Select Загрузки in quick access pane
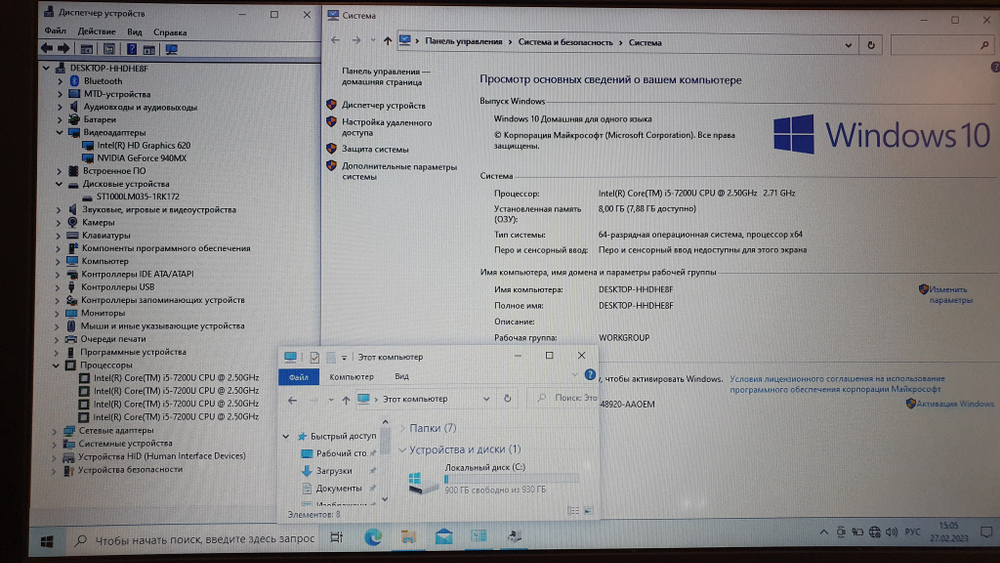1000x563 pixels. tap(334, 471)
